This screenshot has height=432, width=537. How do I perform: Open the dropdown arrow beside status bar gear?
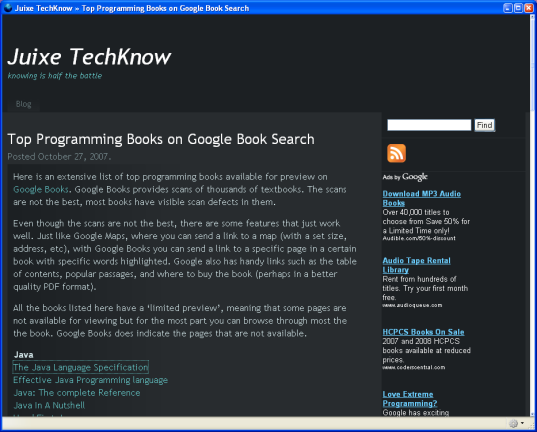522,423
